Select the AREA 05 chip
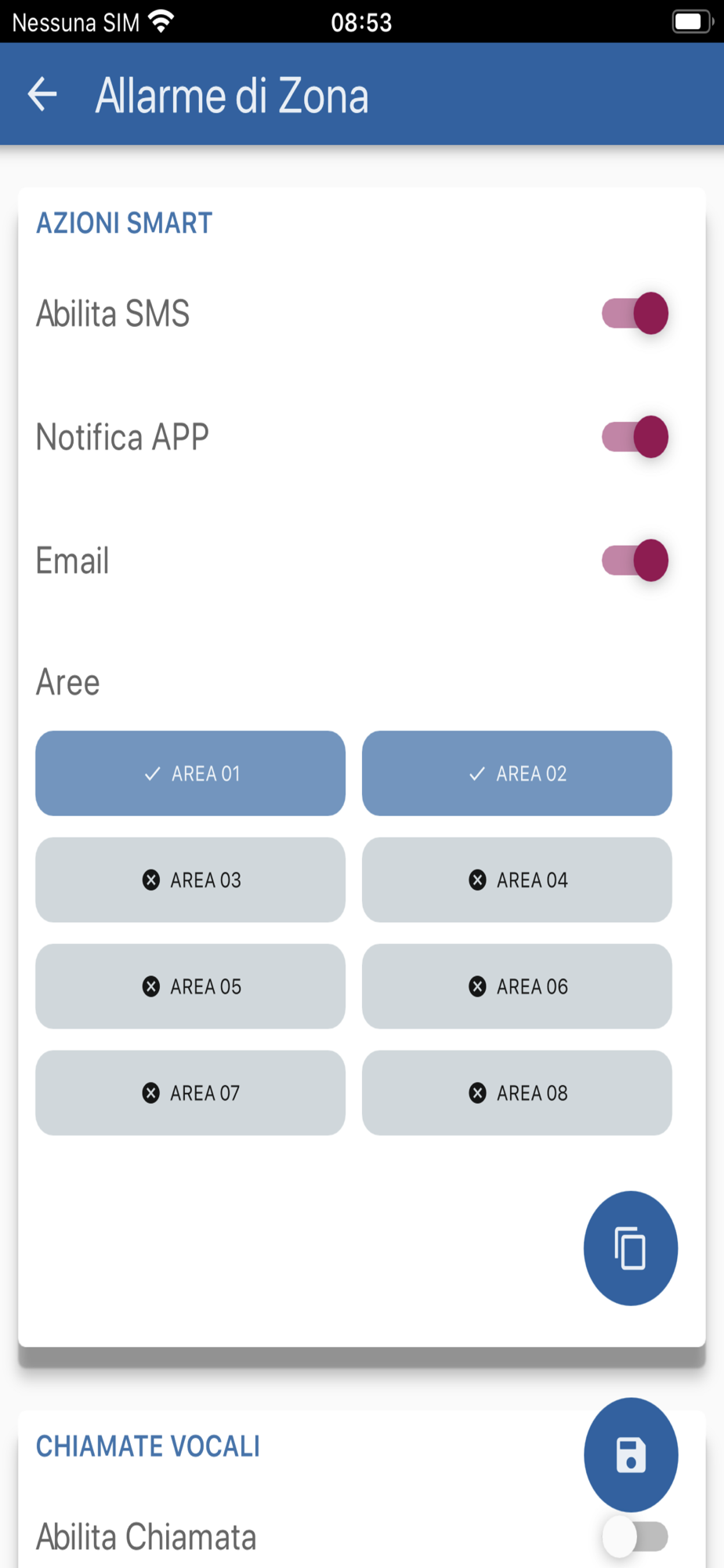 point(190,986)
